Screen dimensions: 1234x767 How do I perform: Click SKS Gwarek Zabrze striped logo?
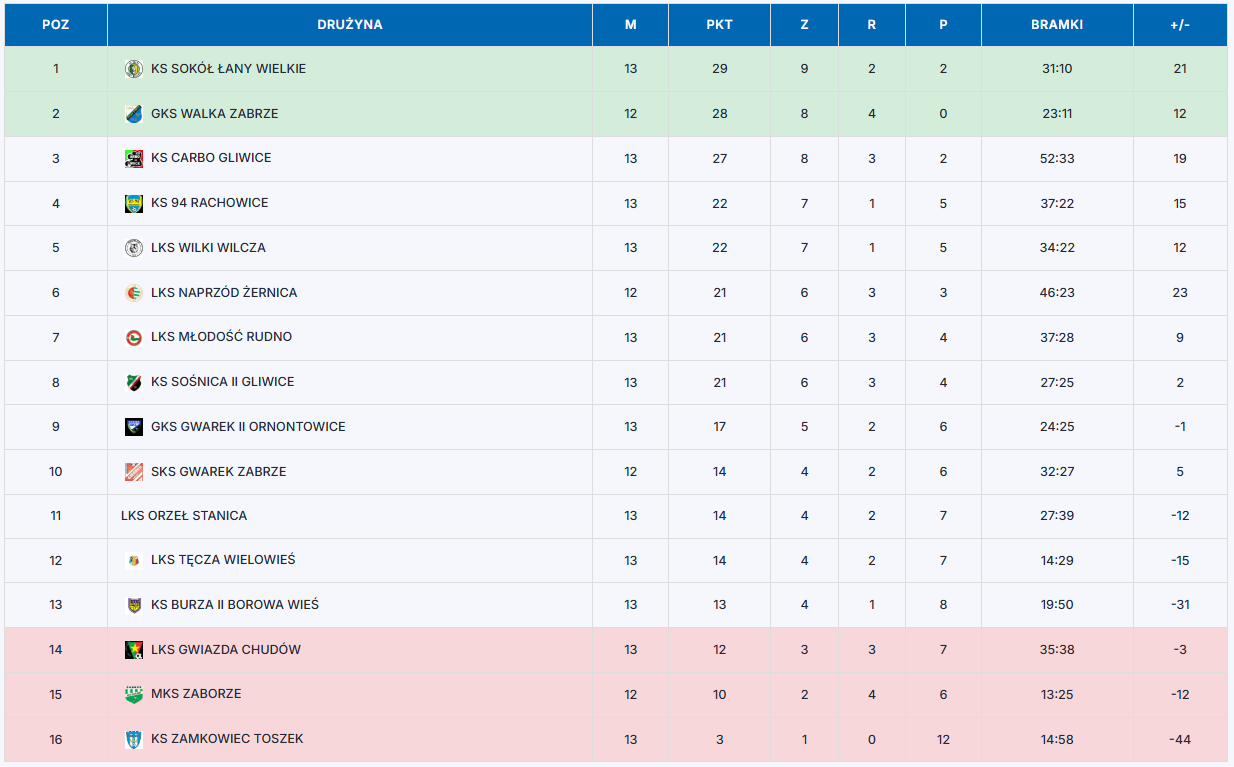pyautogui.click(x=133, y=472)
